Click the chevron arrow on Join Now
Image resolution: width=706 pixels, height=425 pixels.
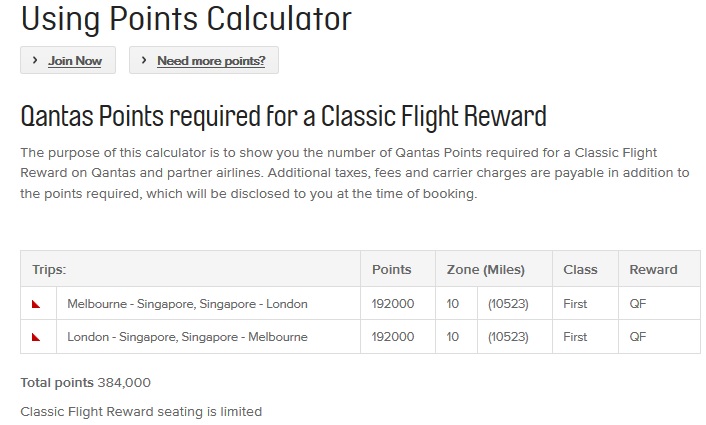35,61
